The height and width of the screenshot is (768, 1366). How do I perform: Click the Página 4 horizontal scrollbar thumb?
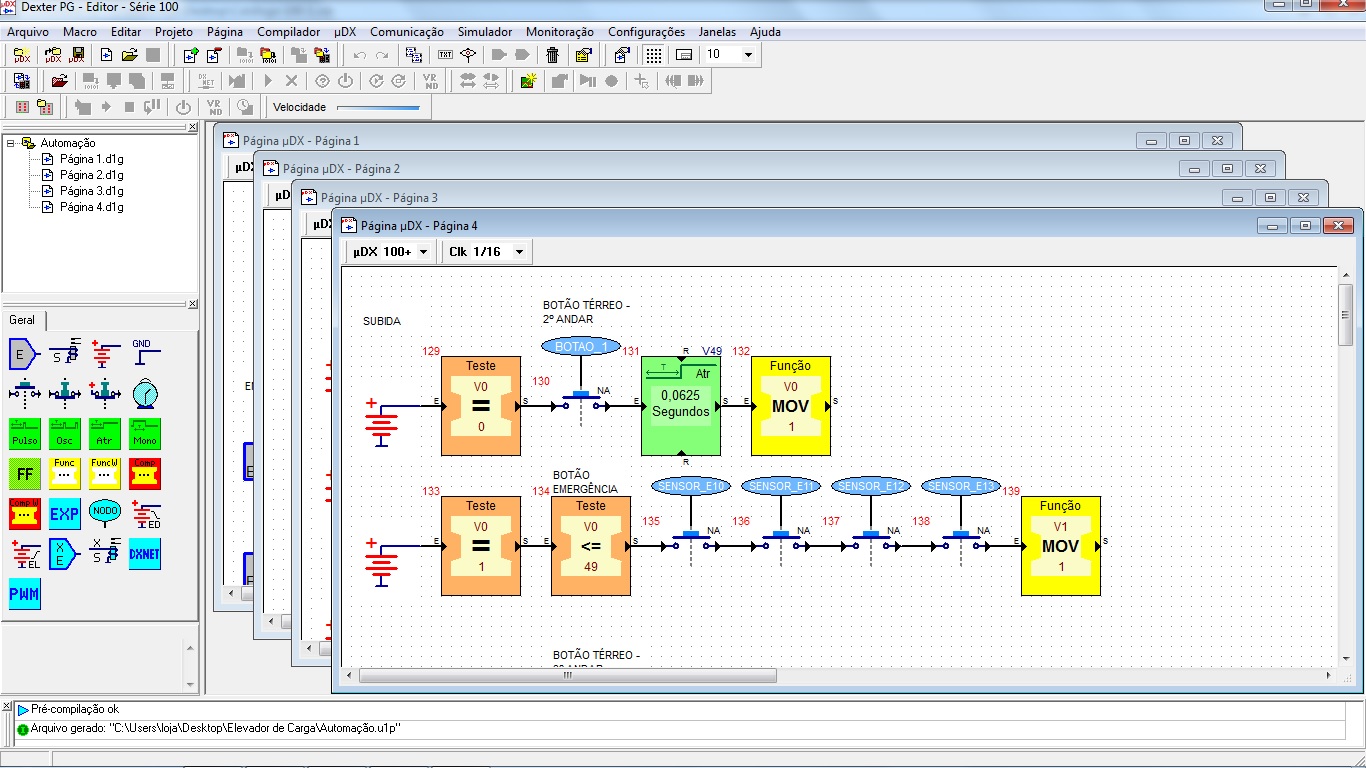(x=567, y=675)
